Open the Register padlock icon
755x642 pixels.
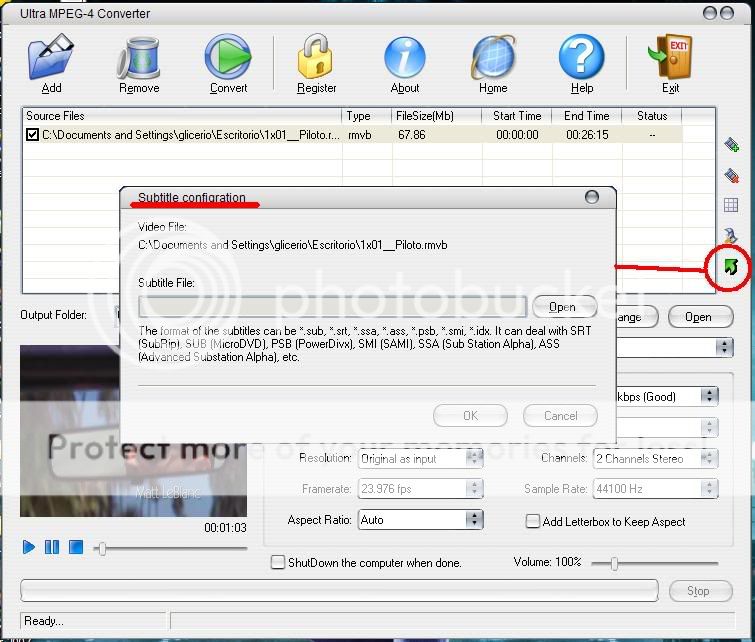316,58
